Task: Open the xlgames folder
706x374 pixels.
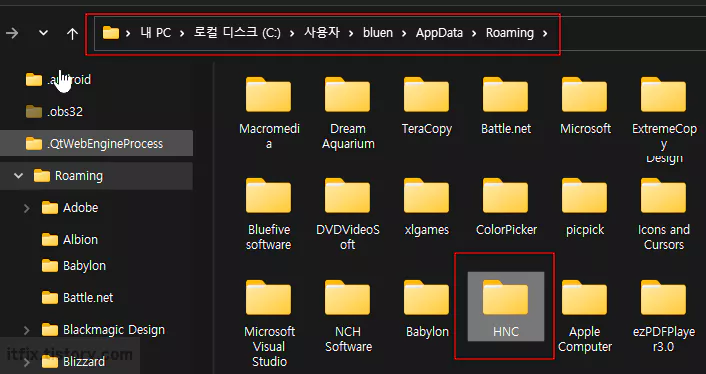Action: [426, 207]
